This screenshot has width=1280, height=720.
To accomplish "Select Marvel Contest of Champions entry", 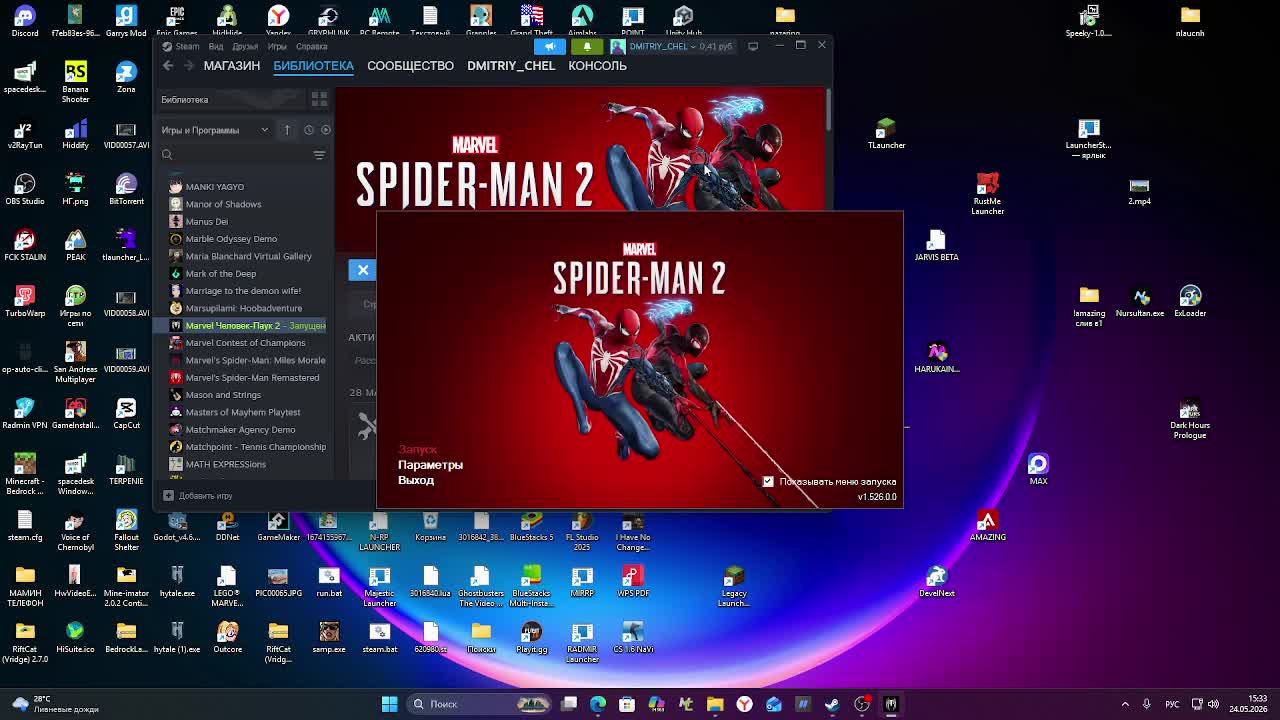I will (245, 343).
